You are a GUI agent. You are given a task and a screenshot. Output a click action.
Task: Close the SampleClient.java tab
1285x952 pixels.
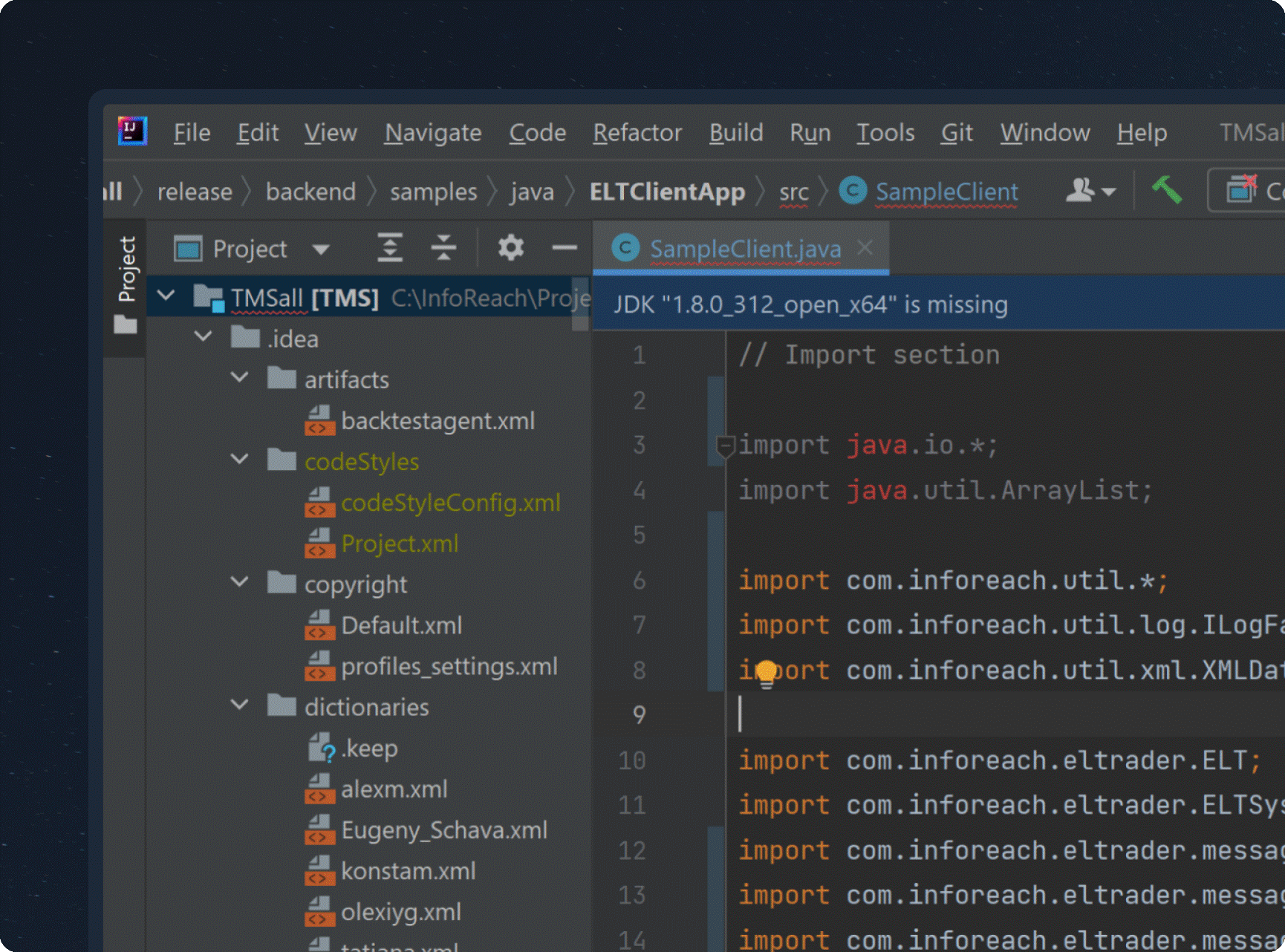[865, 247]
